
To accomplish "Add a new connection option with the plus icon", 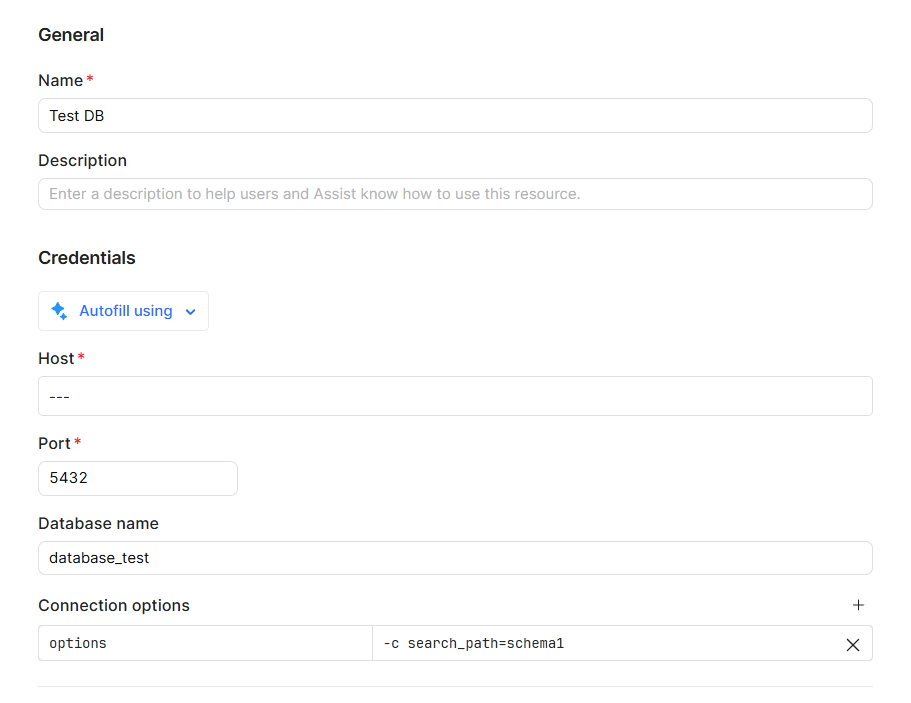I will coord(857,605).
